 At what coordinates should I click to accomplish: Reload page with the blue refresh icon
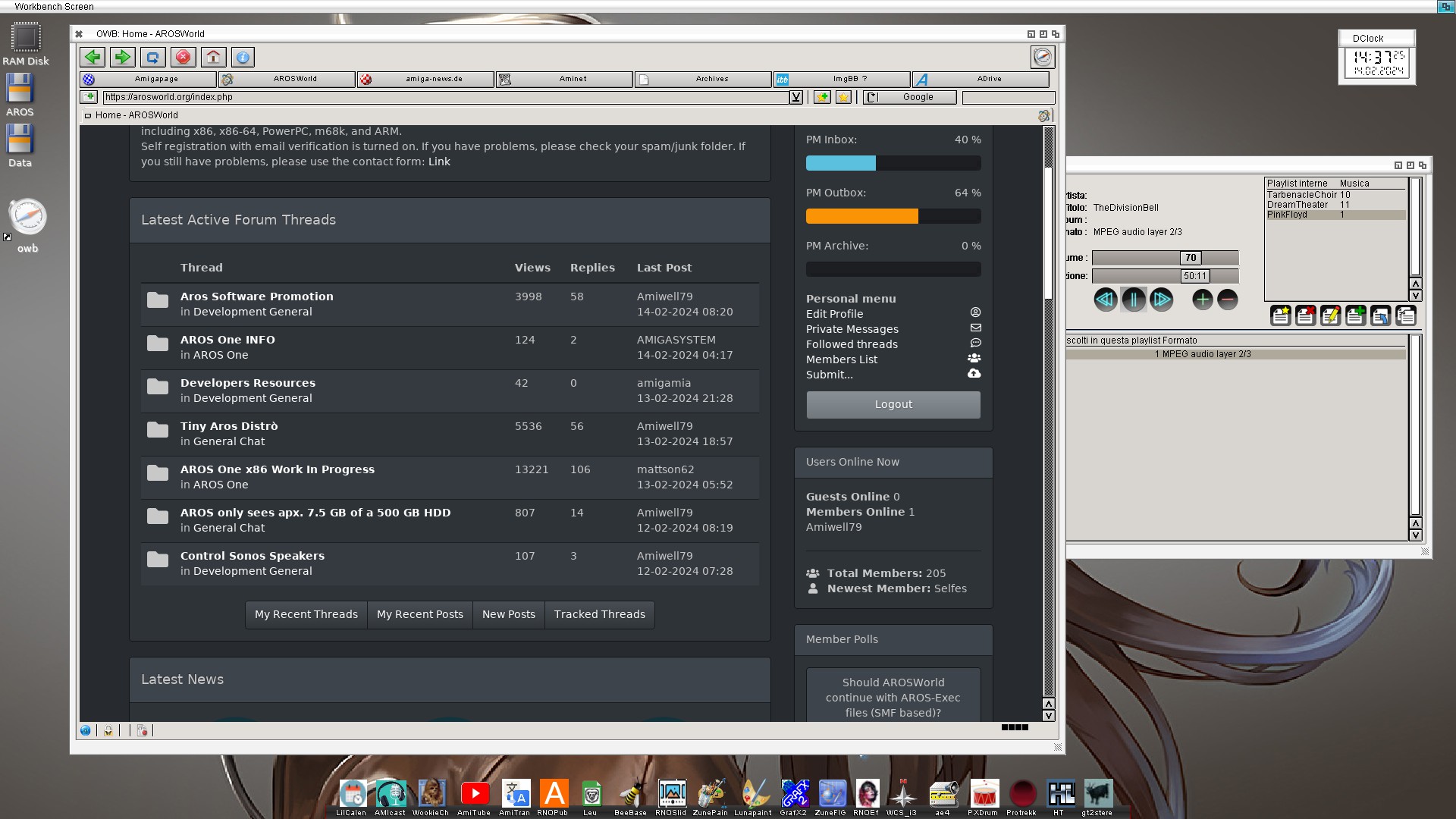tap(152, 57)
